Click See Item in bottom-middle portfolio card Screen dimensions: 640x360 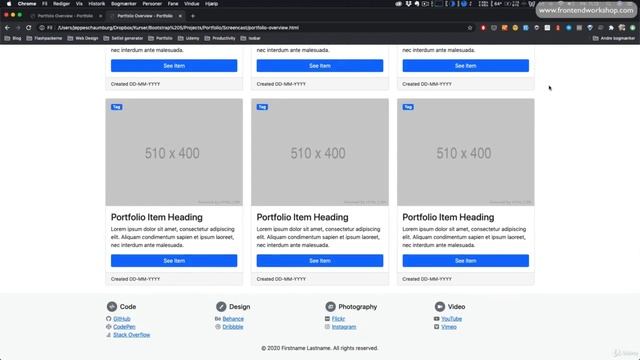click(320, 261)
